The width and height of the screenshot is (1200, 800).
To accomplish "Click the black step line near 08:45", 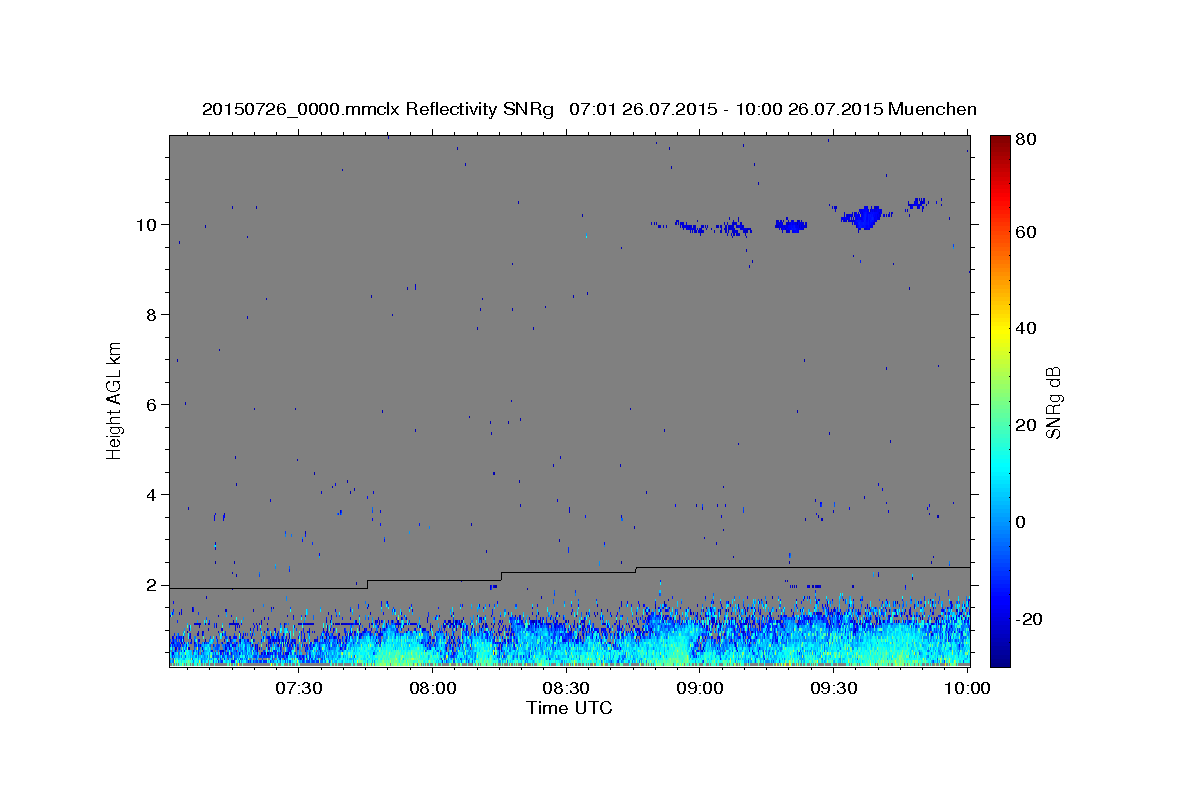I will tap(636, 570).
